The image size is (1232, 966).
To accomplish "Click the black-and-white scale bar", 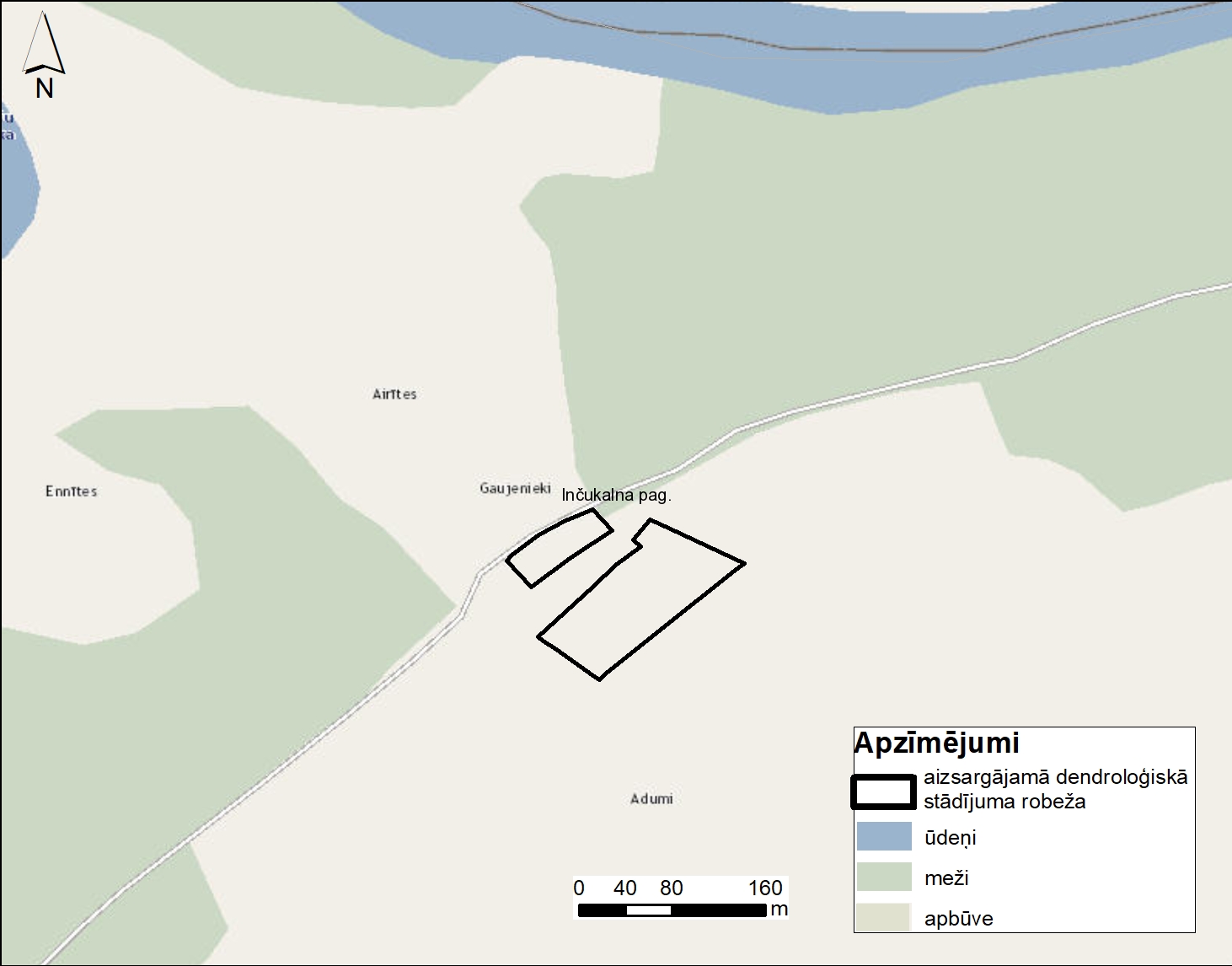I will [672, 910].
